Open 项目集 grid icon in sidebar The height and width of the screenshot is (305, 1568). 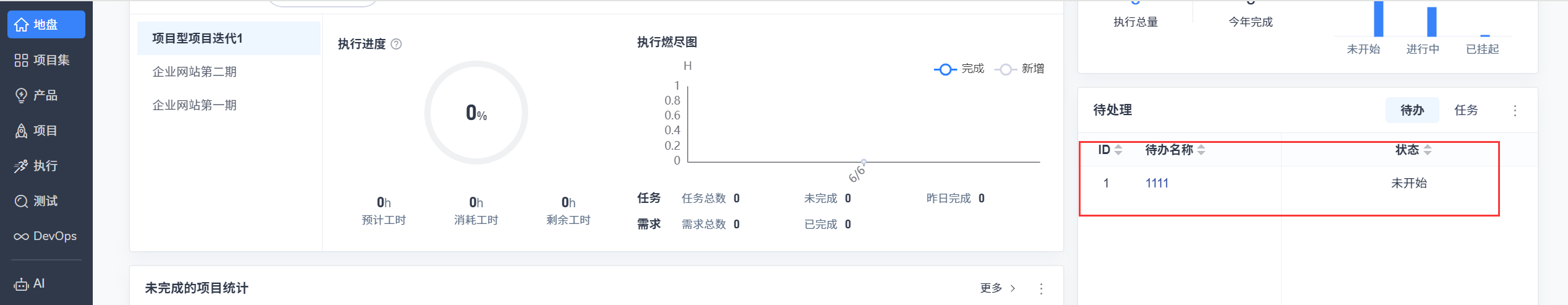[22, 60]
